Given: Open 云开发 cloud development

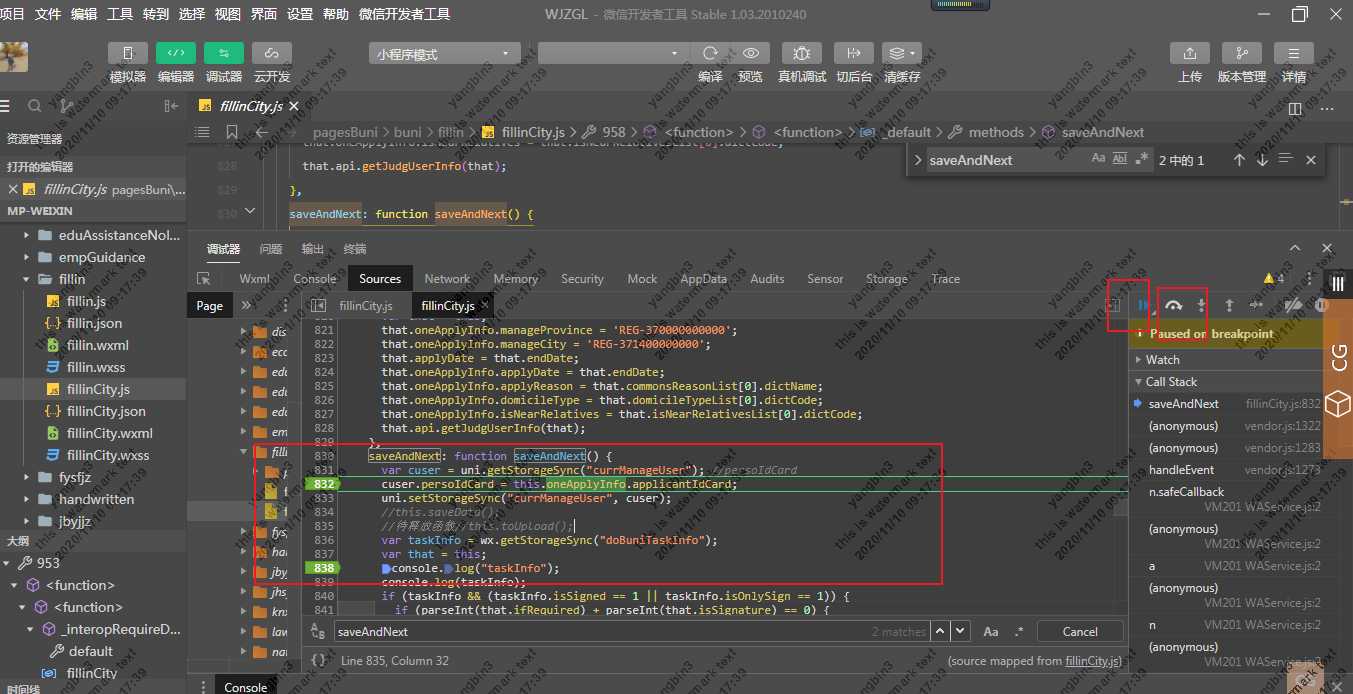Looking at the screenshot, I should [271, 54].
